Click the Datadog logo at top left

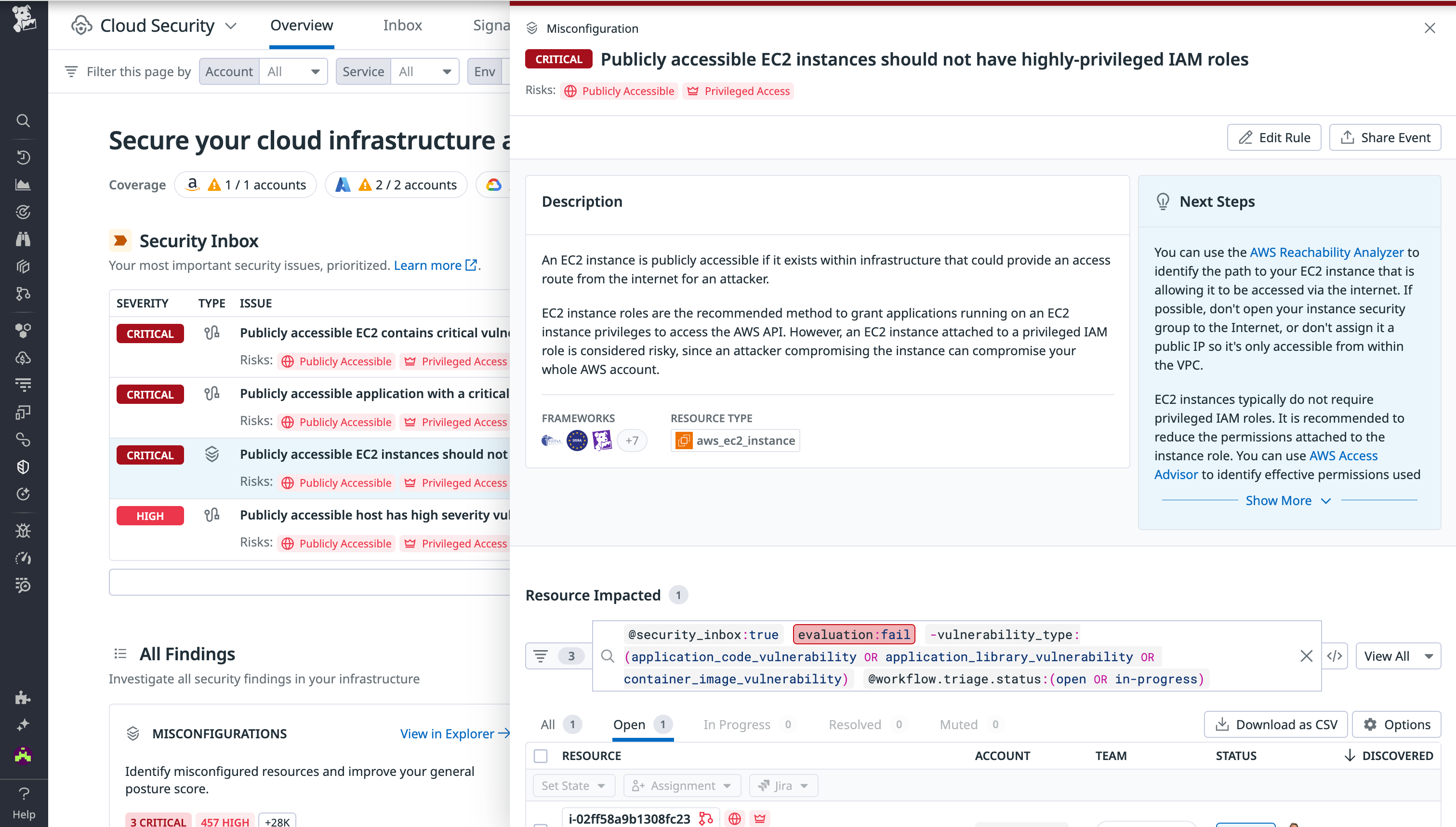pyautogui.click(x=23, y=20)
